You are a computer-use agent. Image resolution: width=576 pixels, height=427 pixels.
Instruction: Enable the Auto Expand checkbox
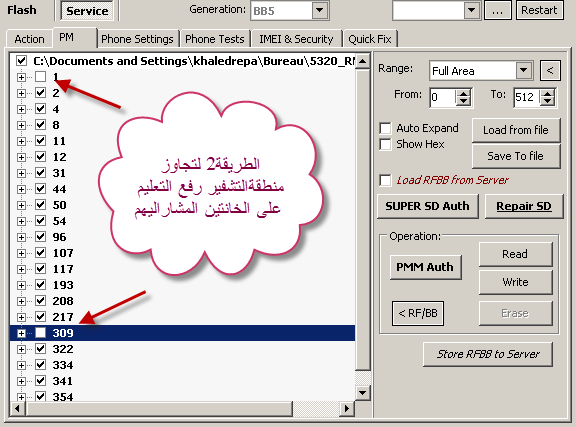[x=385, y=128]
